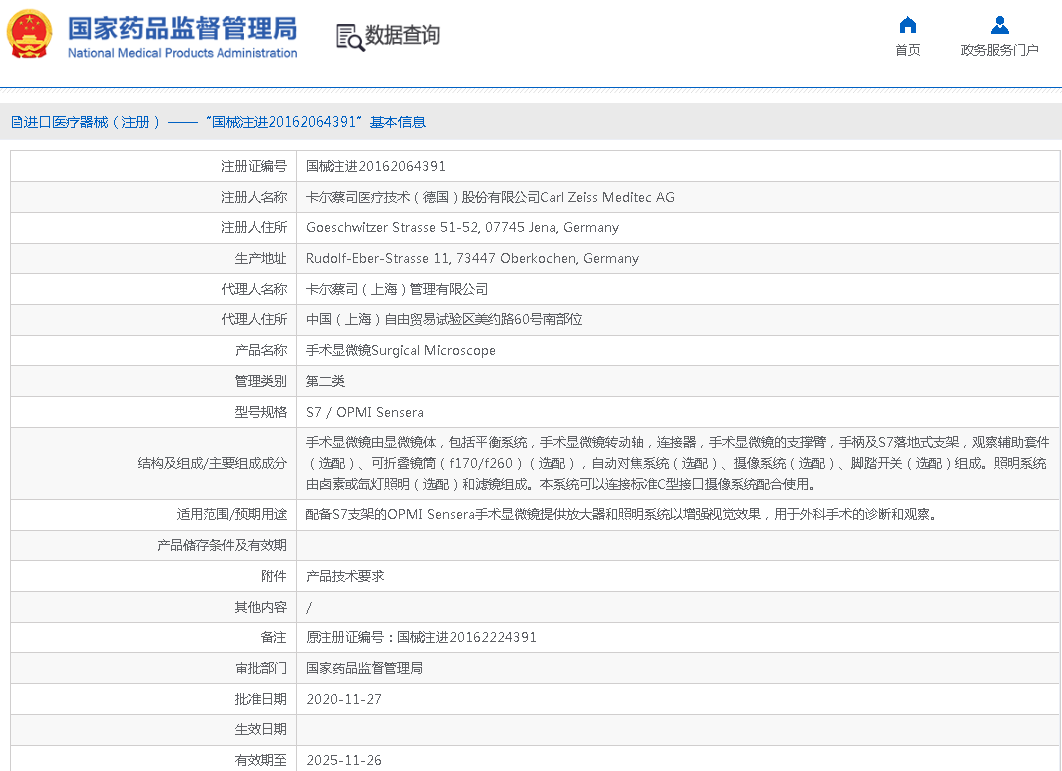Click the National Medical Products Administration text
This screenshot has height=771, width=1062.
pyautogui.click(x=182, y=53)
